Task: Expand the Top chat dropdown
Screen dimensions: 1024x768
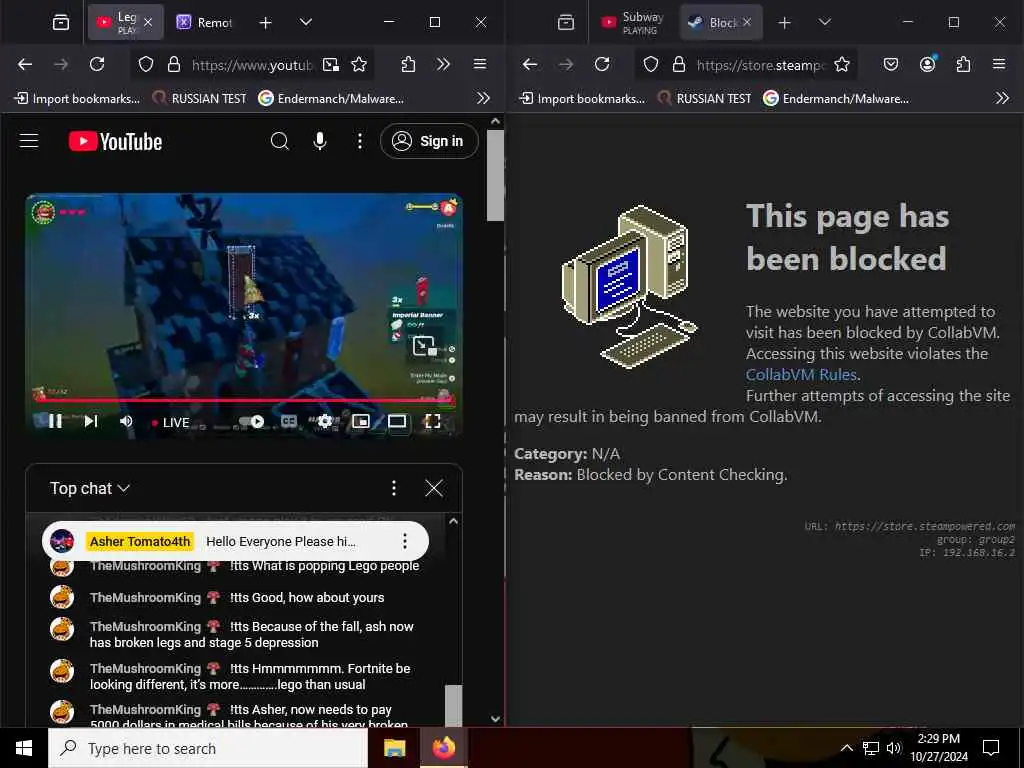Action: point(90,488)
